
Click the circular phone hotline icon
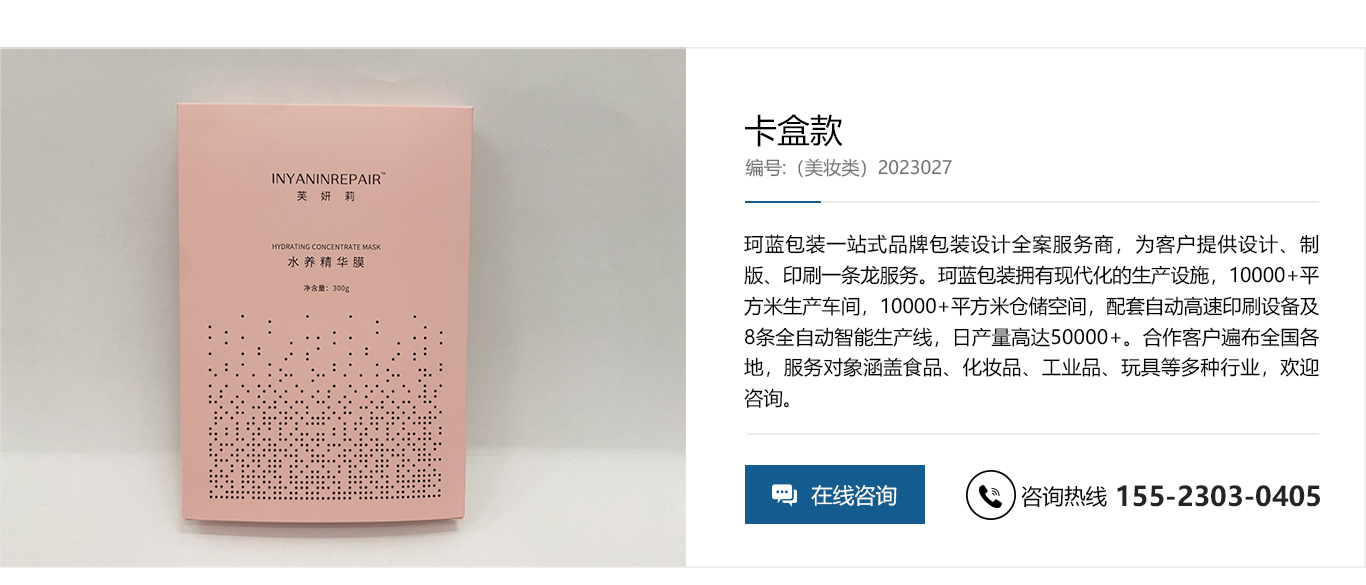click(x=990, y=495)
